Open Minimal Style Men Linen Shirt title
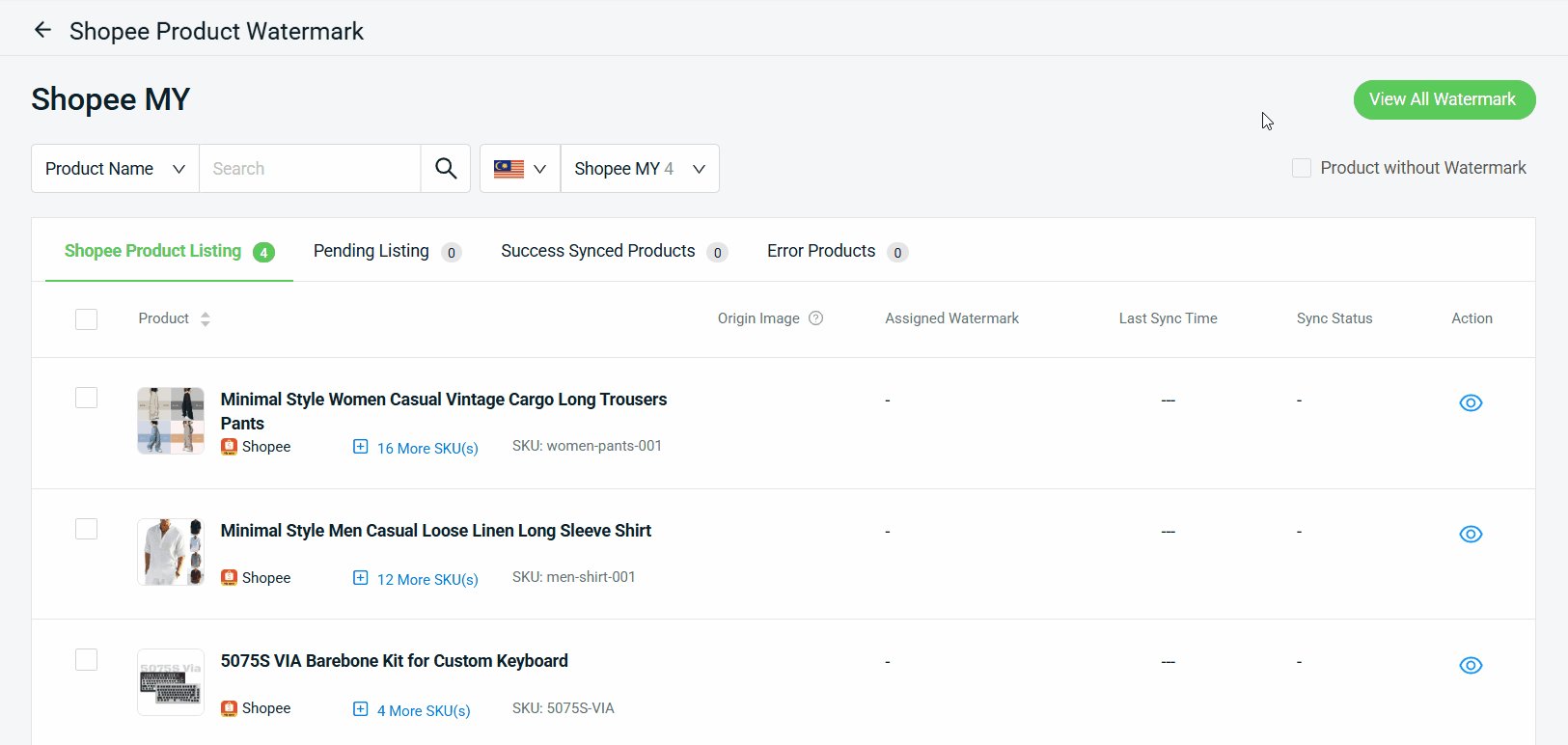 436,531
